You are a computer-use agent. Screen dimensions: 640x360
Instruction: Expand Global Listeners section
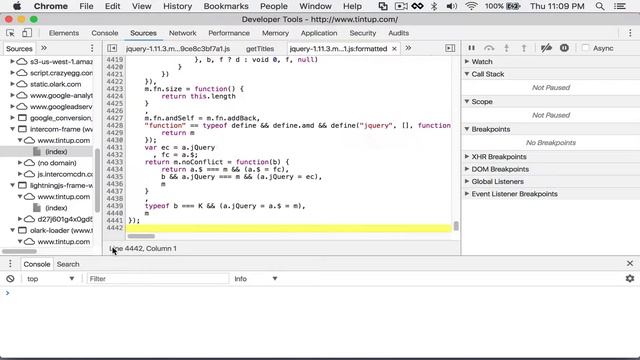(467, 181)
